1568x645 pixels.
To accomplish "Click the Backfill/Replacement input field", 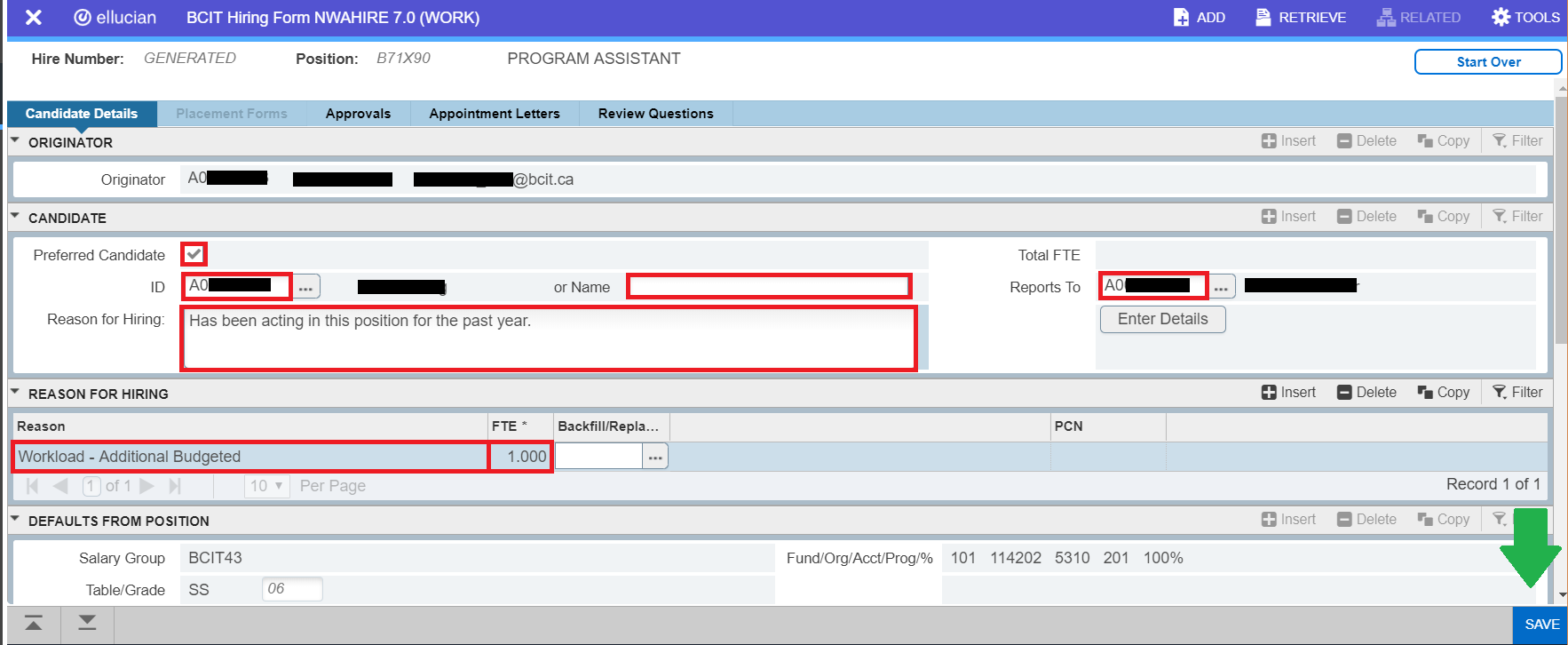I will [598, 457].
